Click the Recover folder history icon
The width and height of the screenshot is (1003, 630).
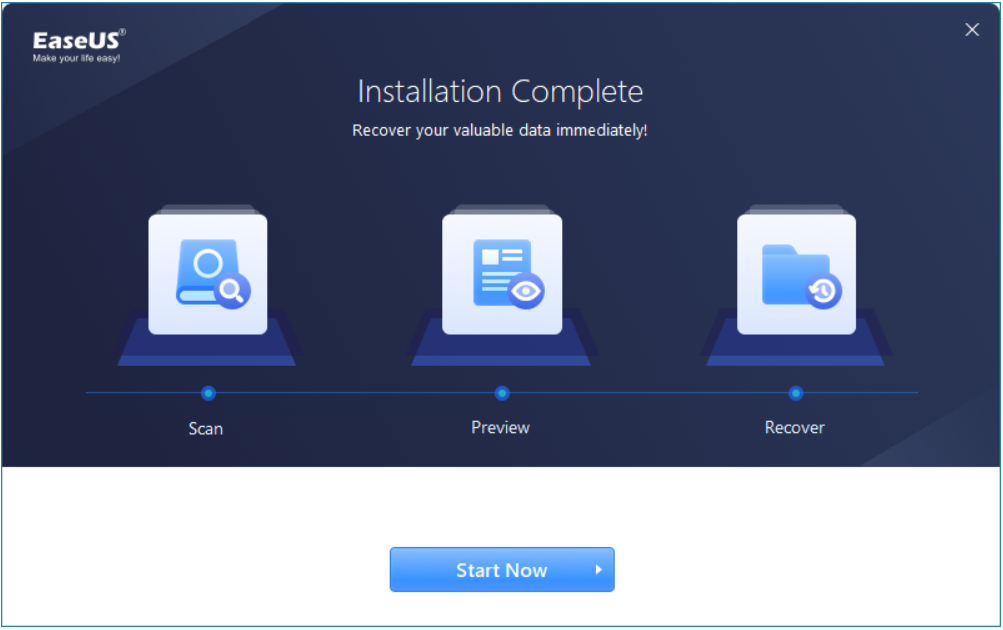tap(796, 274)
